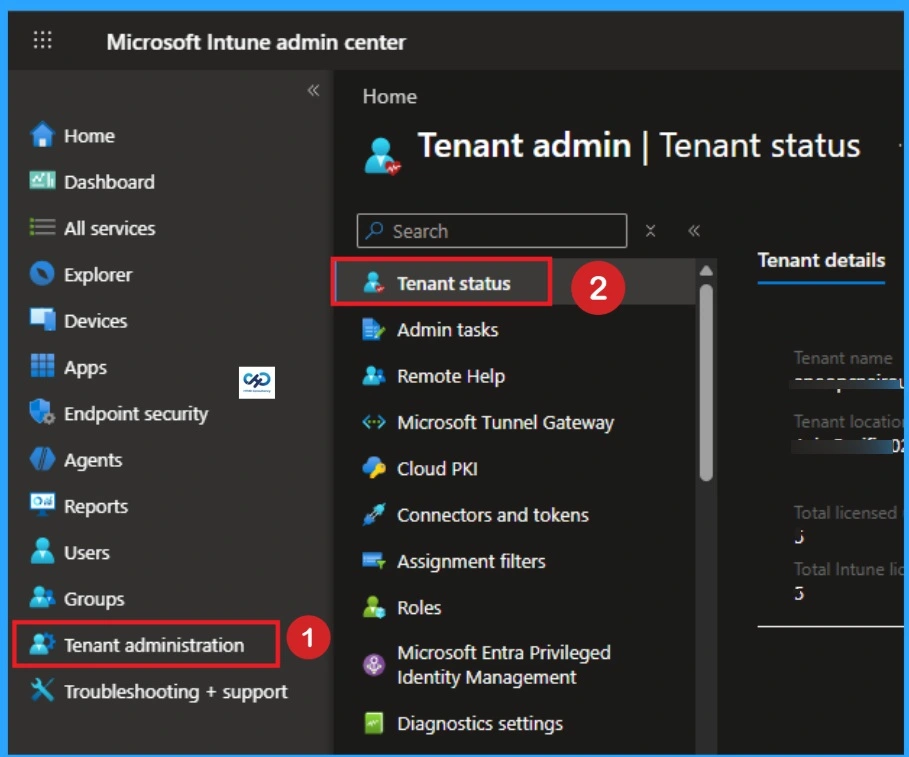Click the Dashboard chart icon
Screen dimensions: 909x757
pyautogui.click(x=42, y=181)
